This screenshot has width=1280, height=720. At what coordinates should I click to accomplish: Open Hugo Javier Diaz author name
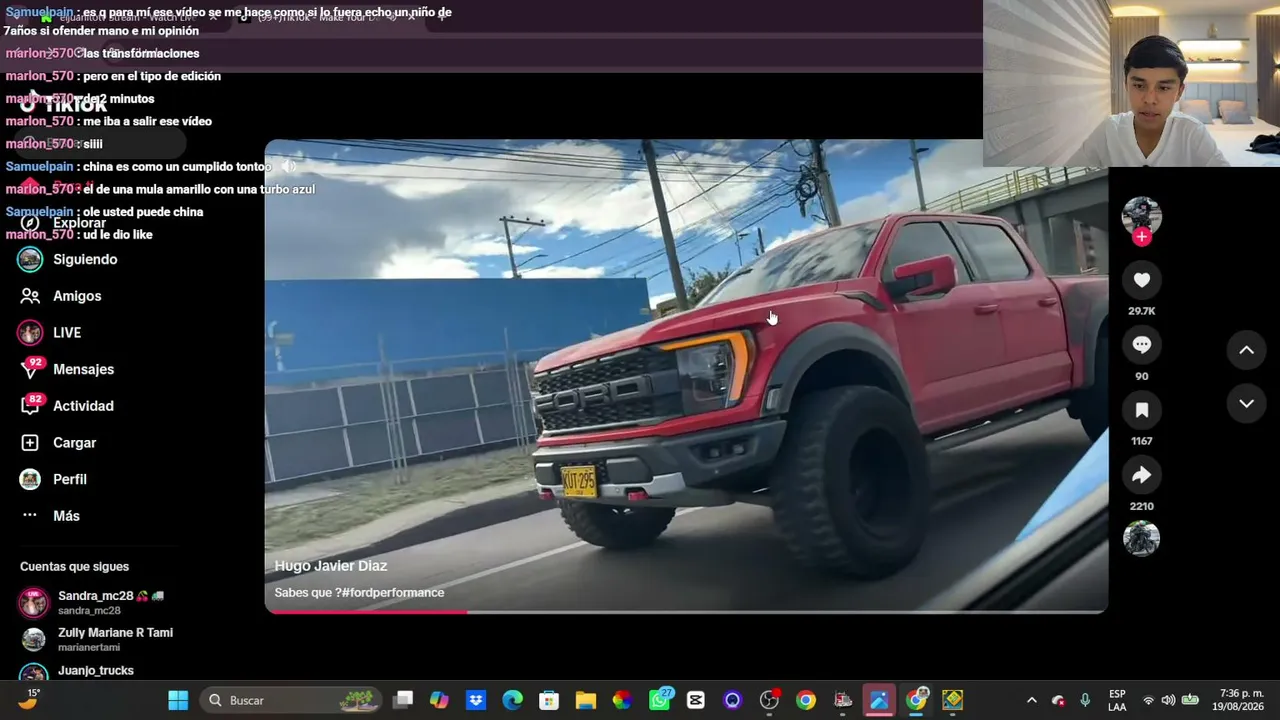(x=331, y=566)
